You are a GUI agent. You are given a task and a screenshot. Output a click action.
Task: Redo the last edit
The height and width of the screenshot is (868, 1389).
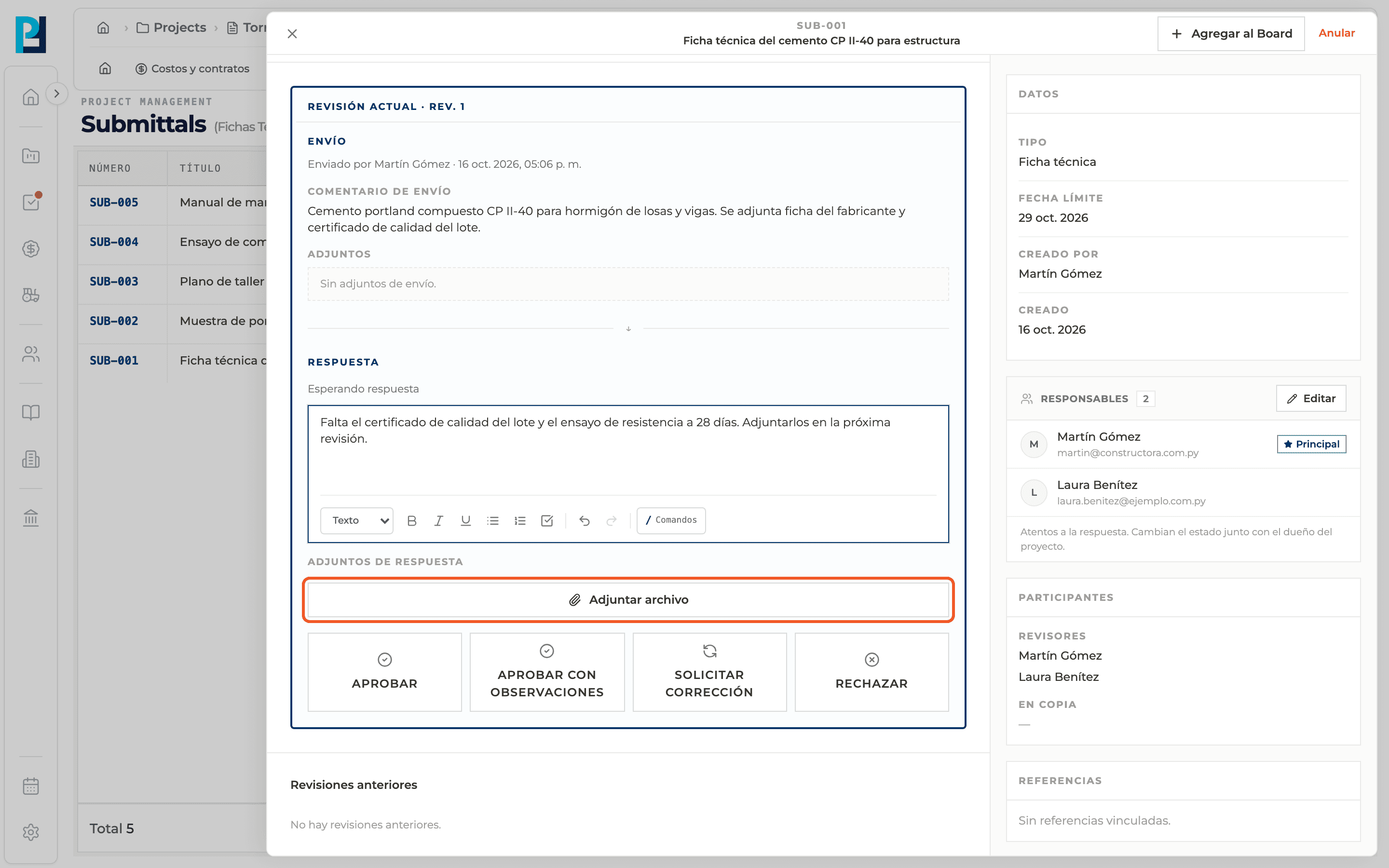pos(611,520)
